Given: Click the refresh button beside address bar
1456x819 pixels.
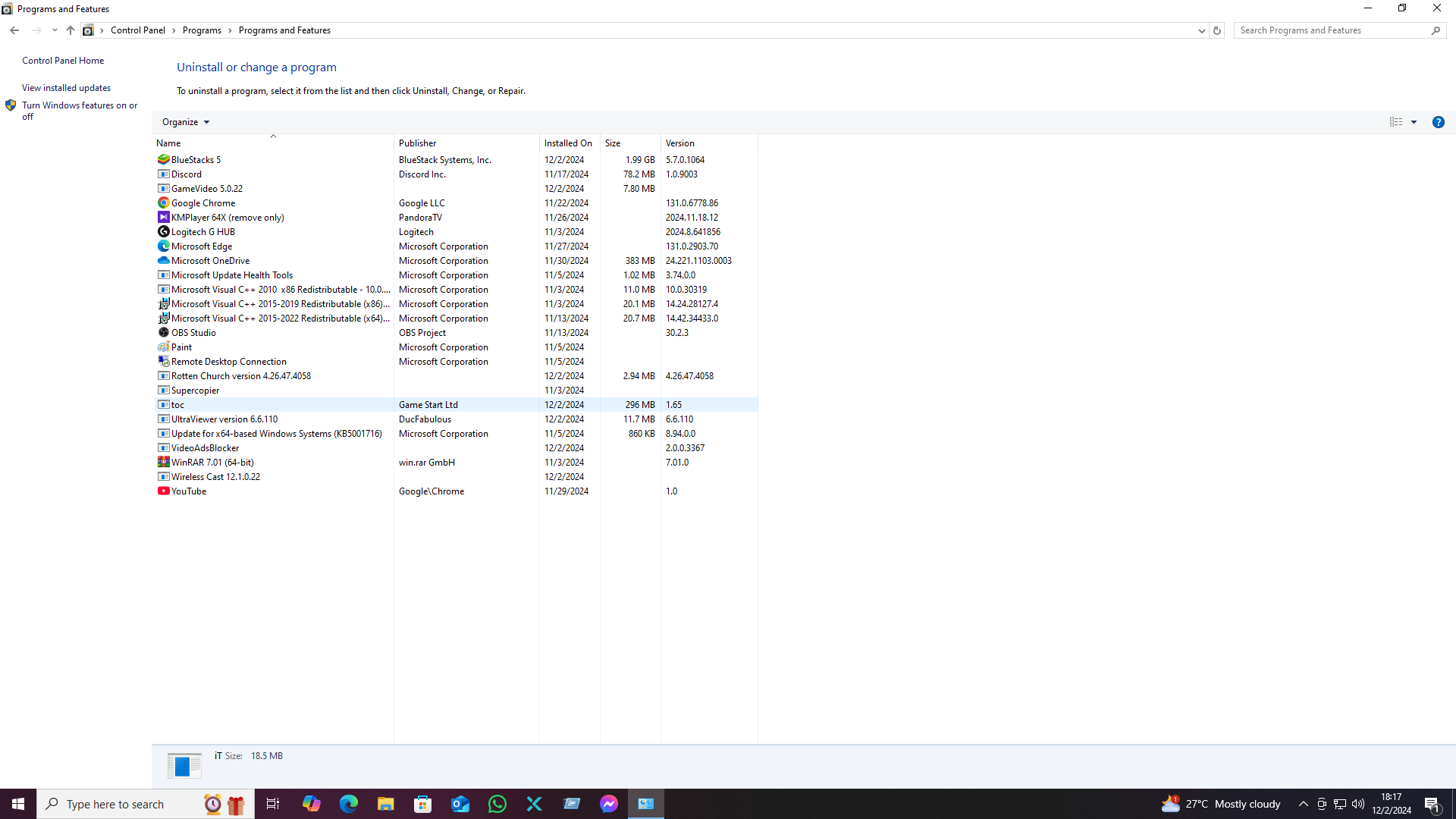Looking at the screenshot, I should (x=1217, y=30).
